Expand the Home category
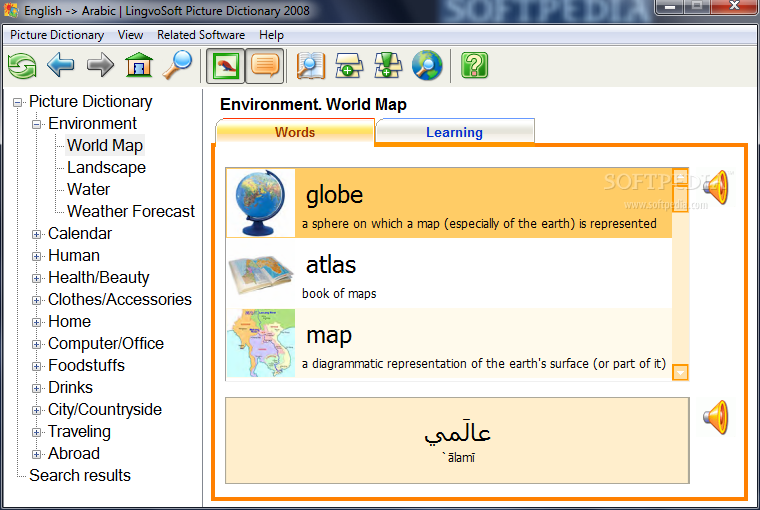Viewport: 760px width, 510px height. [36, 322]
